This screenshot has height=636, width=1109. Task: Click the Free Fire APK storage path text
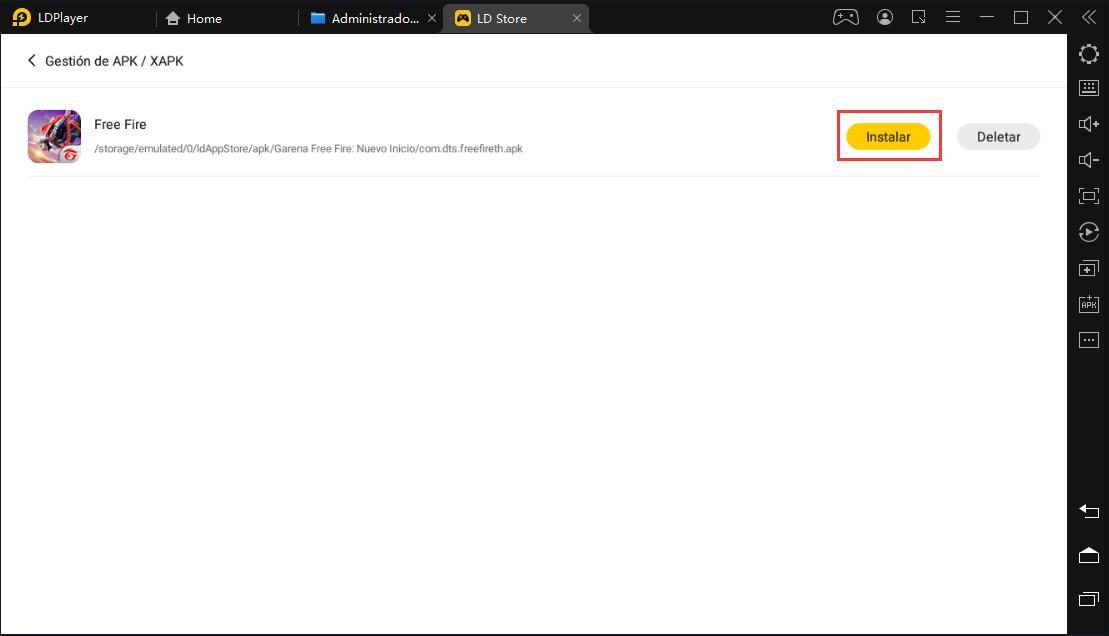(x=308, y=149)
